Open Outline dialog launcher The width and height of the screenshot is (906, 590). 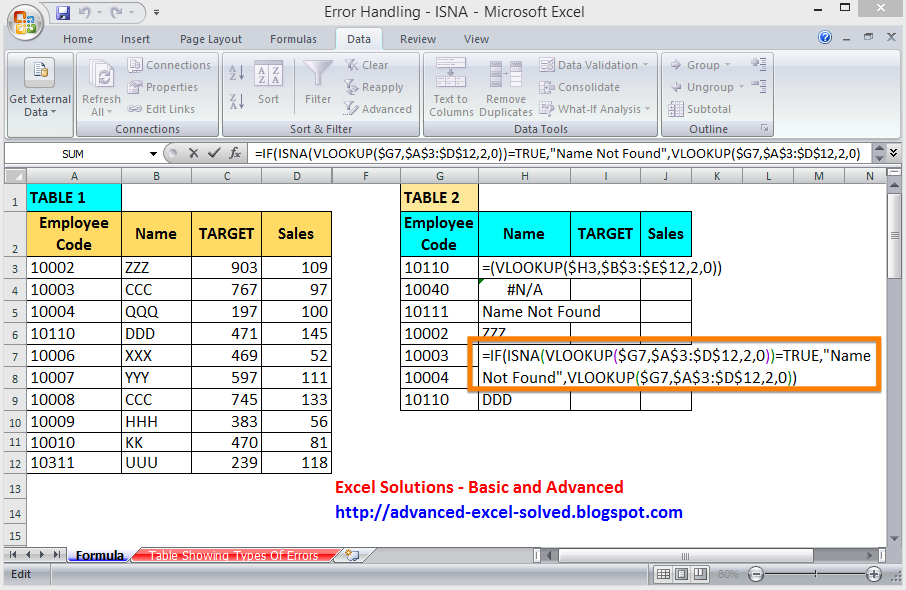coord(764,128)
